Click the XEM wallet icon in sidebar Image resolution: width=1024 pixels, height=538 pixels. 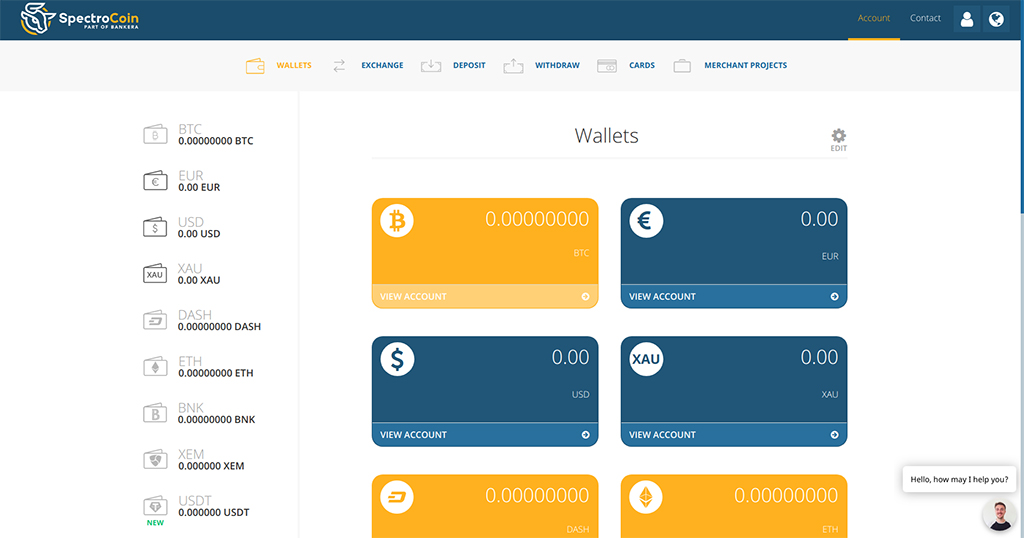click(155, 459)
